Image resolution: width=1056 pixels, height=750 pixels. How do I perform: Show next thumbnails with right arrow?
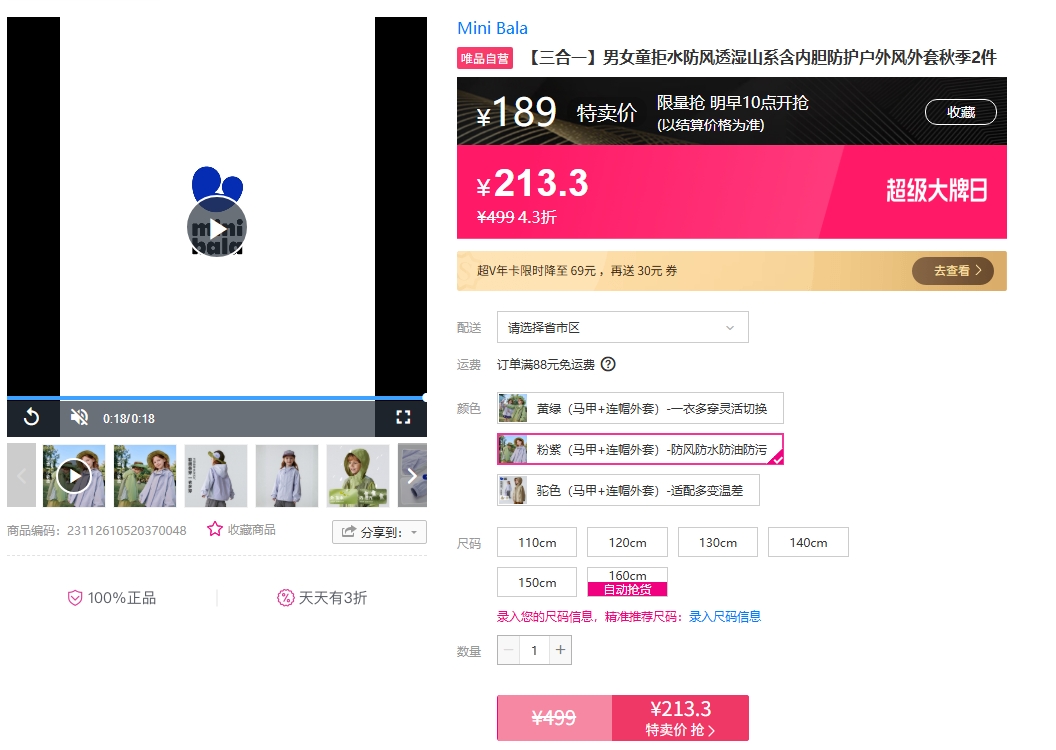(412, 475)
